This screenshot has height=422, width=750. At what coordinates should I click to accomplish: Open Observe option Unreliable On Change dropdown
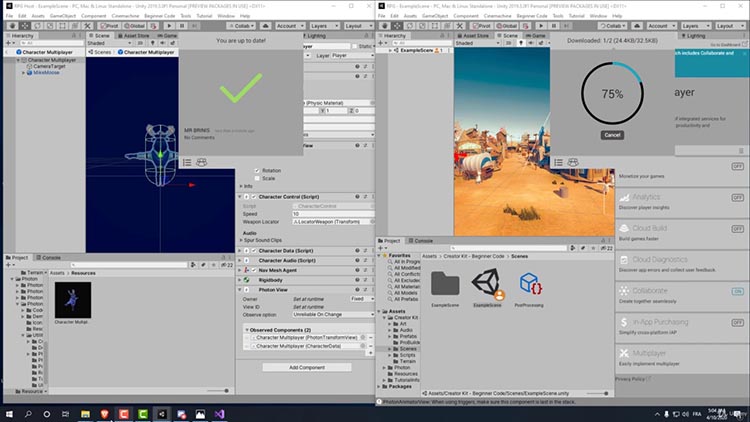pos(333,314)
